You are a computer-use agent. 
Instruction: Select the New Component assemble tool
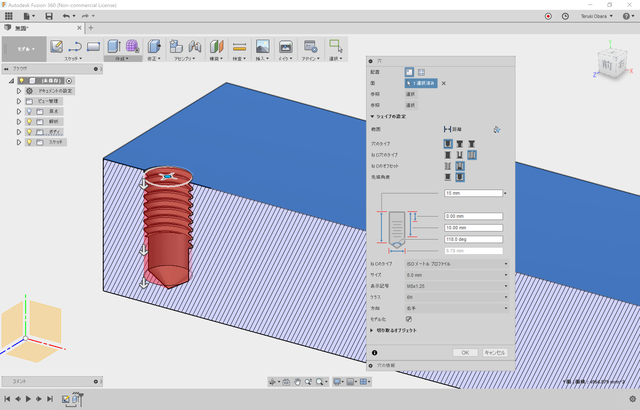pos(176,46)
